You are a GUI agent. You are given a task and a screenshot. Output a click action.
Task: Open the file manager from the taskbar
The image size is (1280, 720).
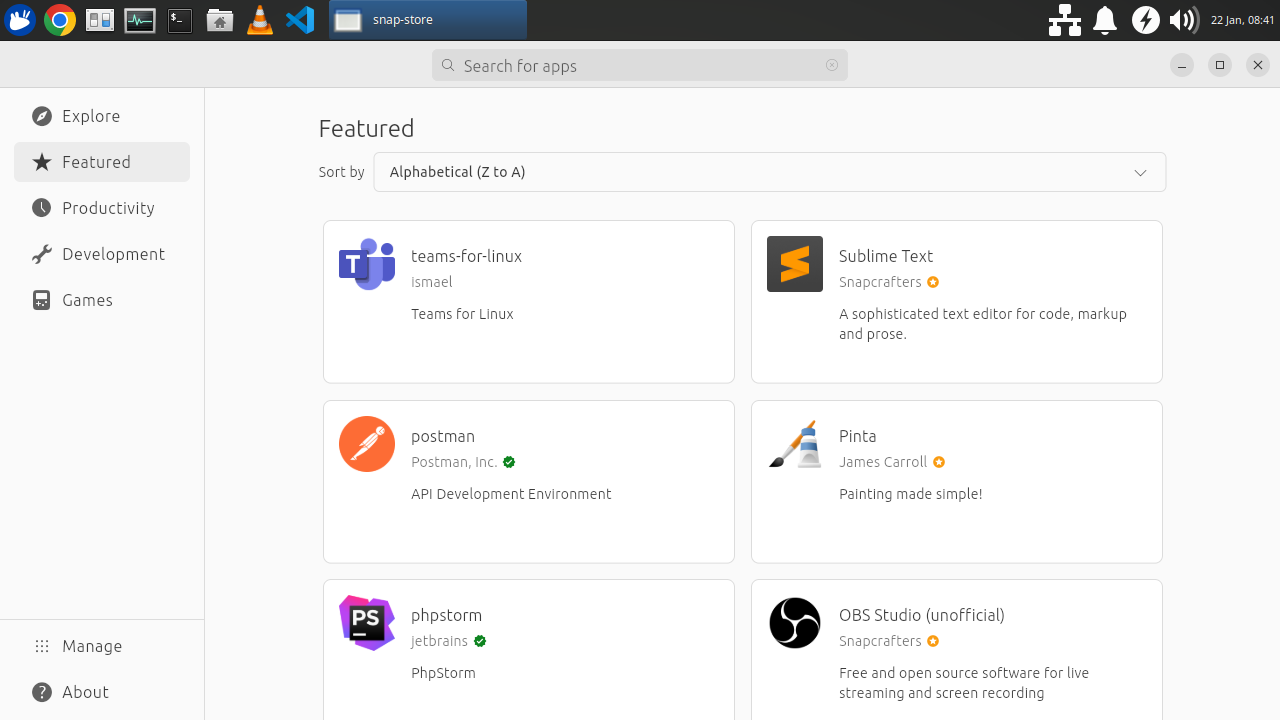tap(220, 20)
